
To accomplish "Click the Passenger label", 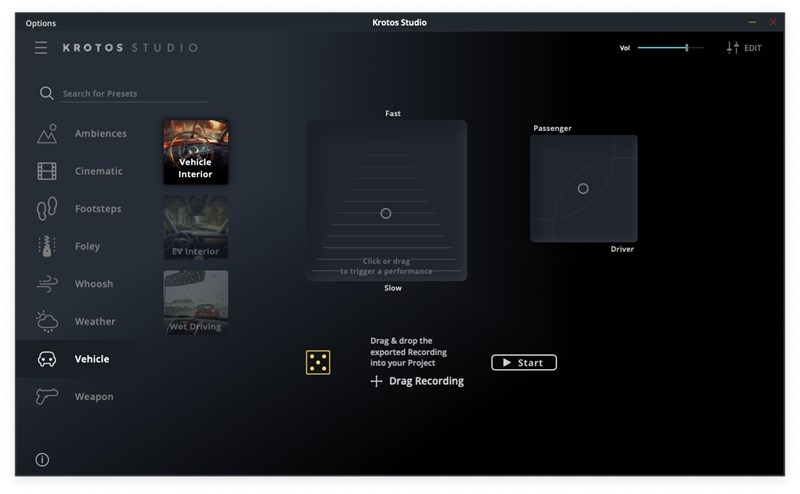I will click(x=552, y=128).
